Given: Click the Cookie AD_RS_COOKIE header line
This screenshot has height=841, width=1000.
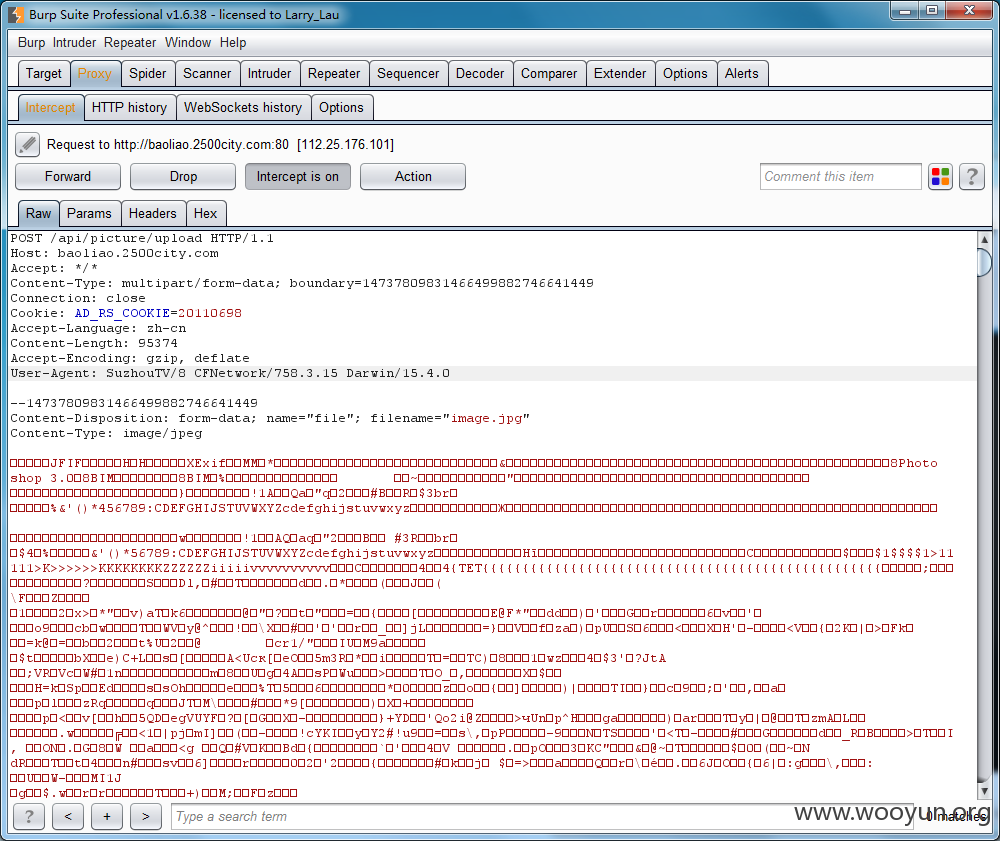Looking at the screenshot, I should pyautogui.click(x=126, y=313).
